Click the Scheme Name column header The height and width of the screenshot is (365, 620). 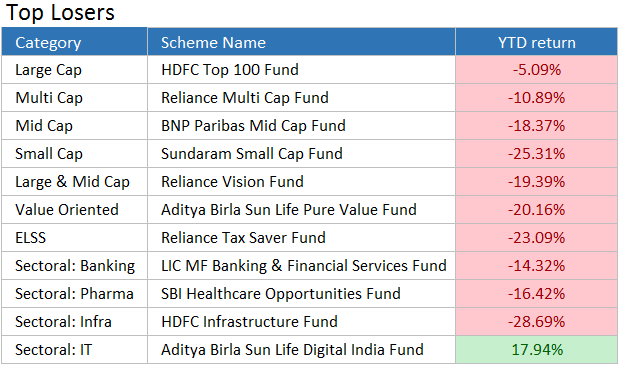[301, 42]
